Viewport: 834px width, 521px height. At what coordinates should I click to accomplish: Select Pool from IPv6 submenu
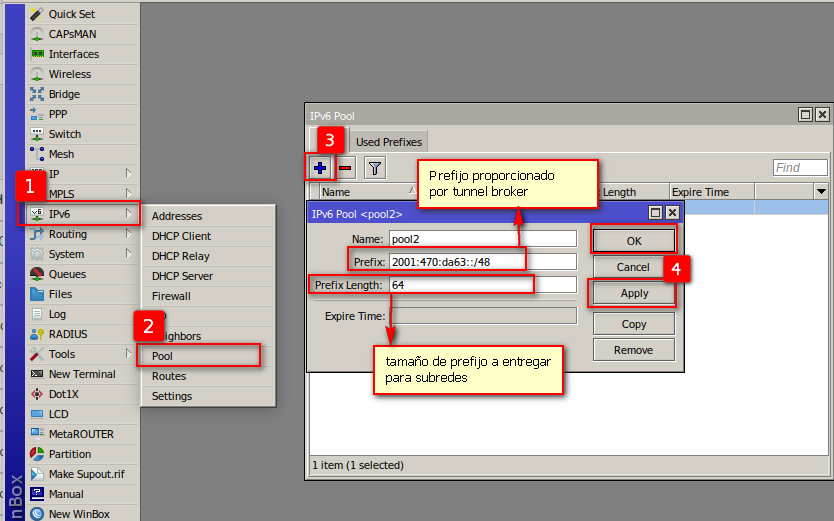click(x=162, y=356)
